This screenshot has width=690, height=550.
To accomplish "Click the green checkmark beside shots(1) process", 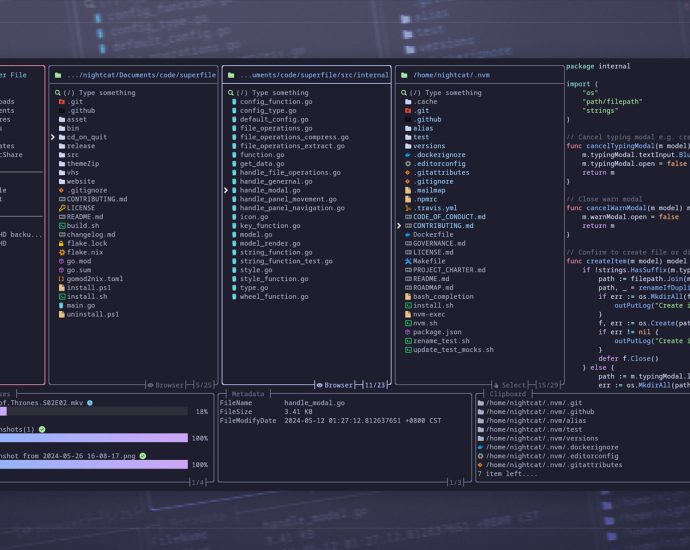I will (x=42, y=429).
